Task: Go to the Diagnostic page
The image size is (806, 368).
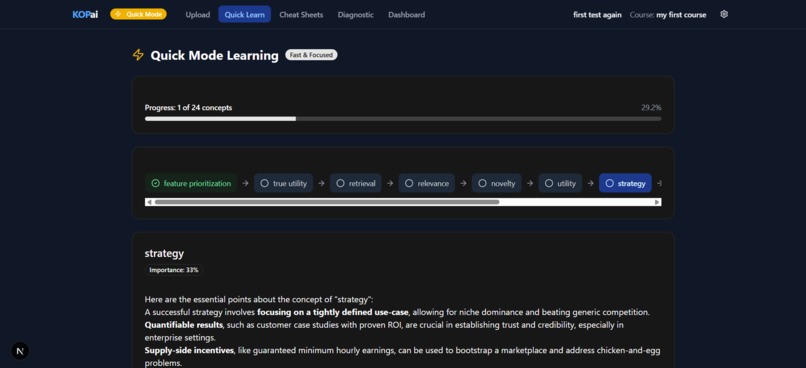Action: [x=356, y=14]
